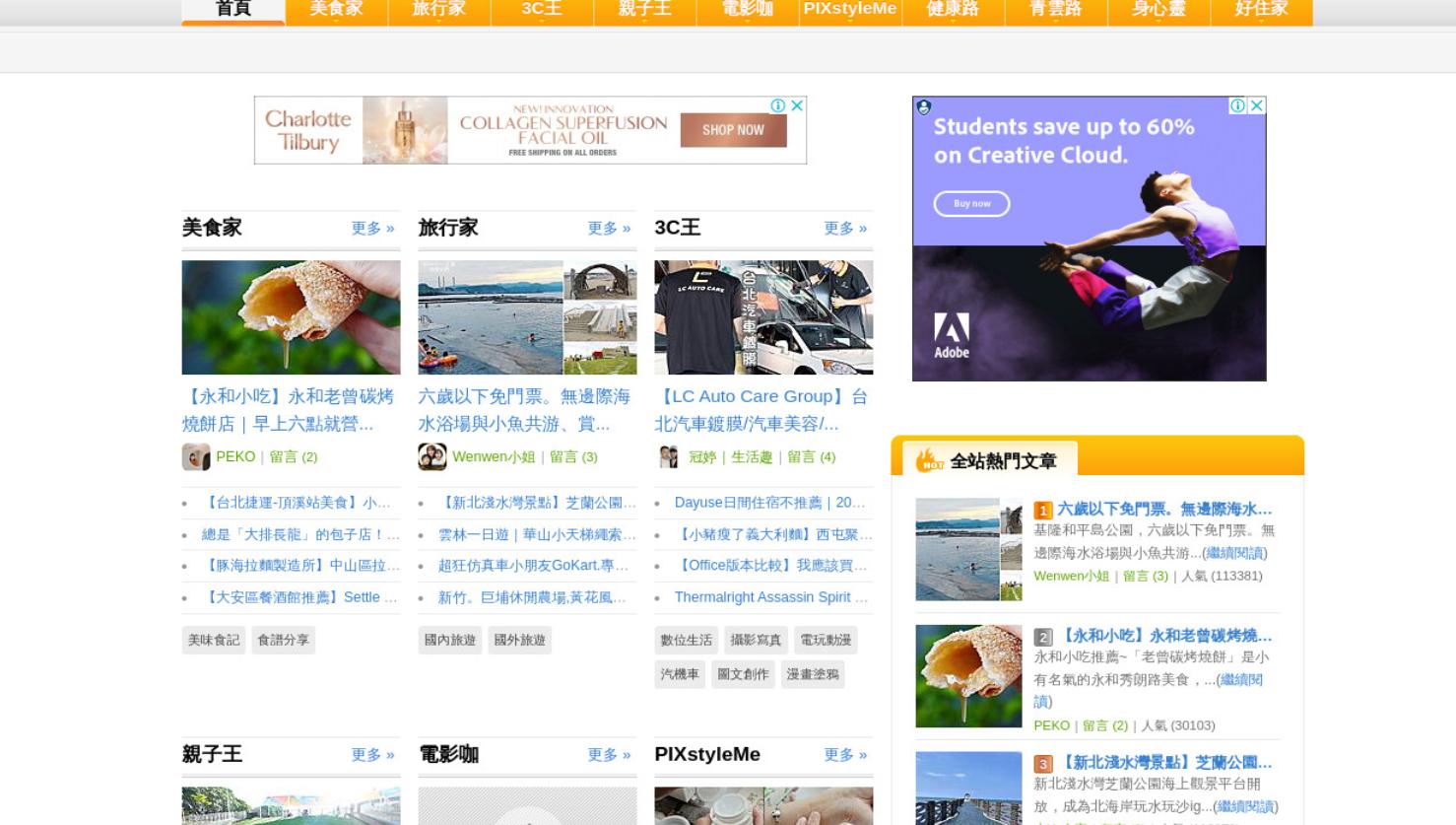
Task: Expand 更多 link in 美食家 section
Action: 372,229
